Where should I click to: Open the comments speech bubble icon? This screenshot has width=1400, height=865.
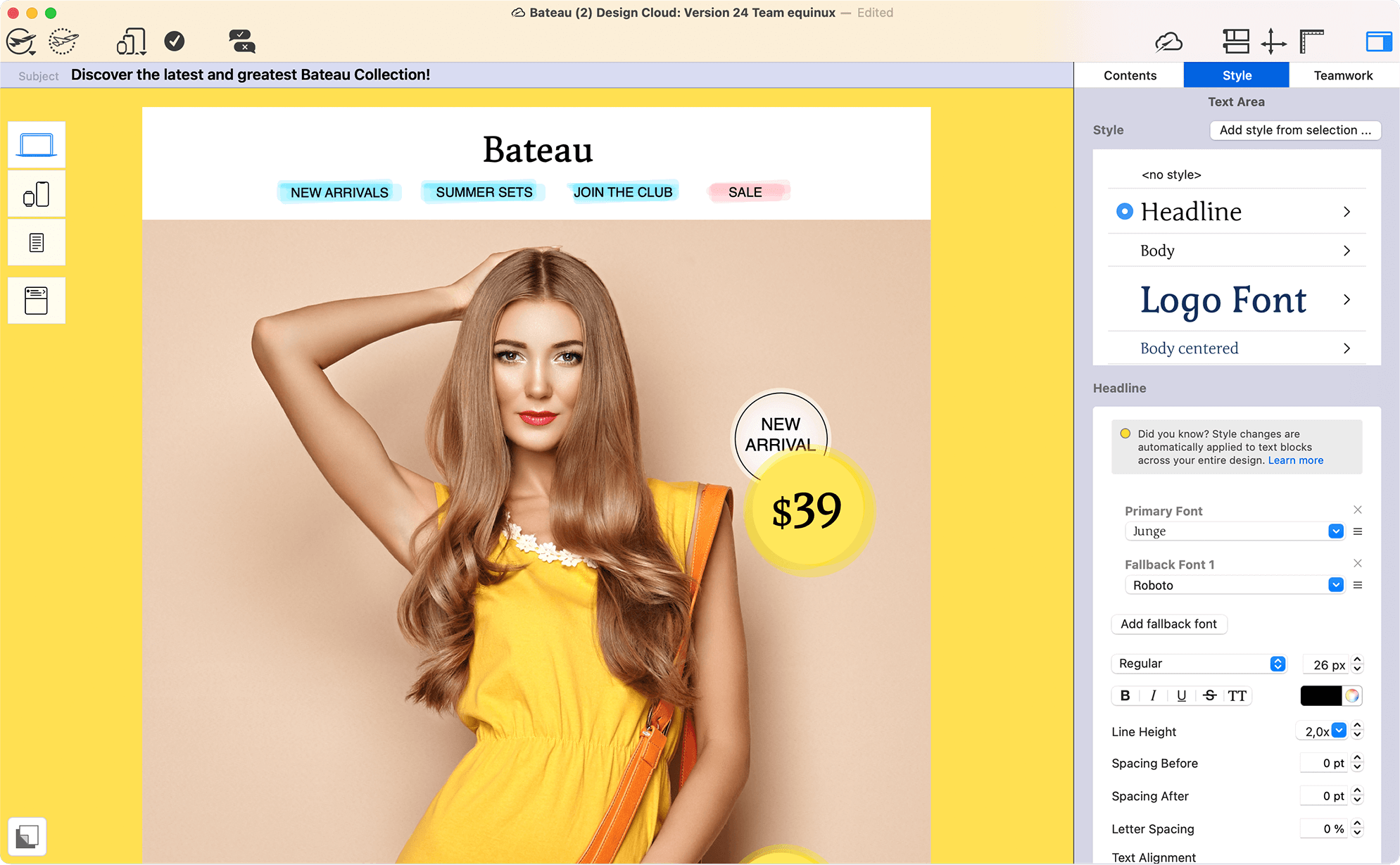point(242,42)
